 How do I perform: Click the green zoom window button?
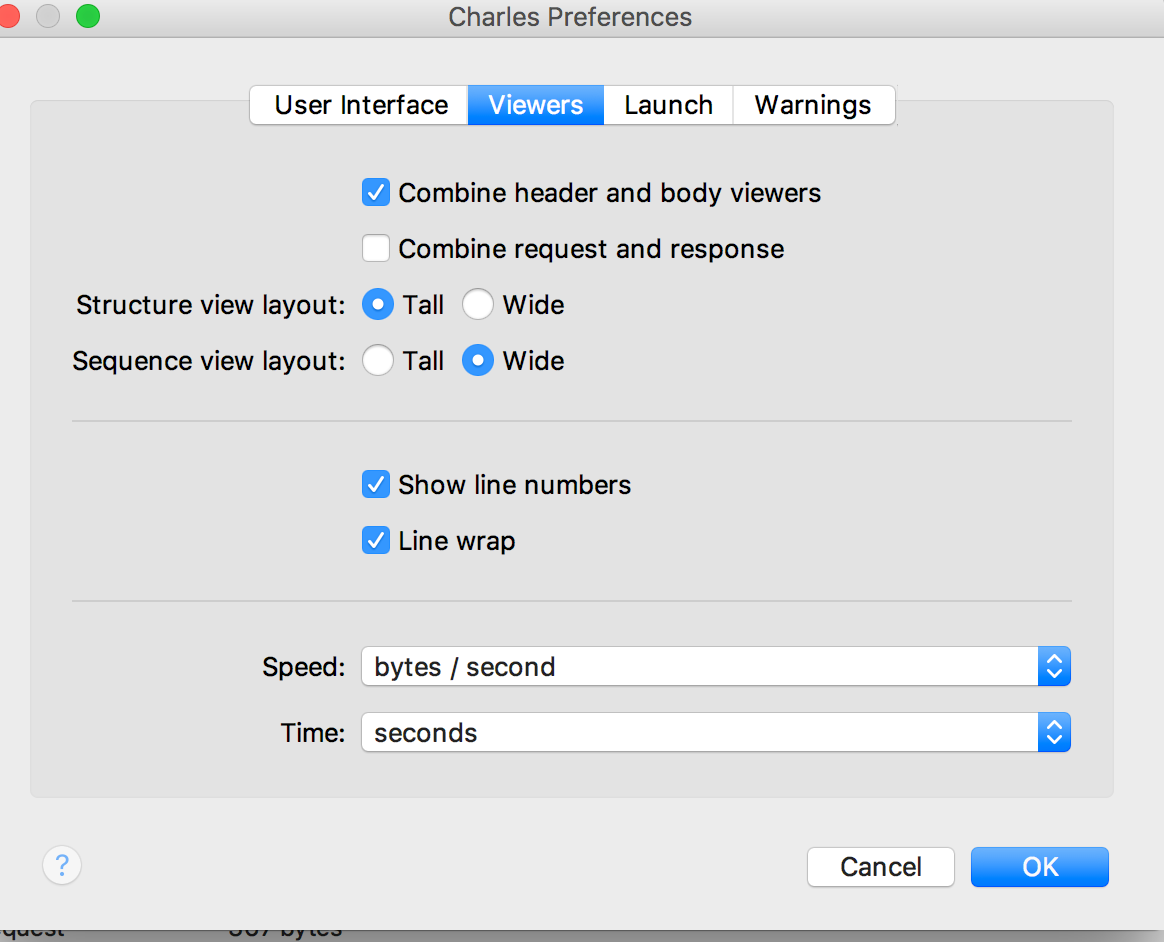pos(88,16)
